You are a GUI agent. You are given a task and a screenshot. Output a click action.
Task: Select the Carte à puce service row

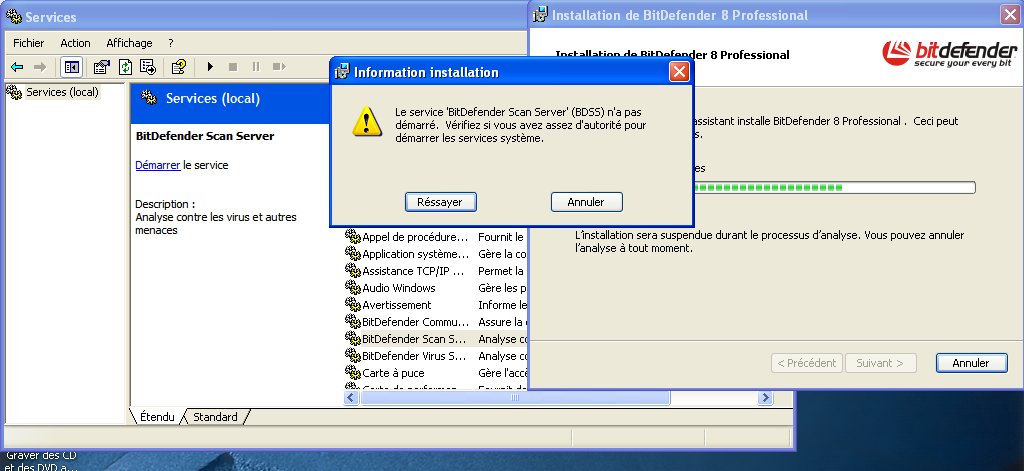(436, 373)
